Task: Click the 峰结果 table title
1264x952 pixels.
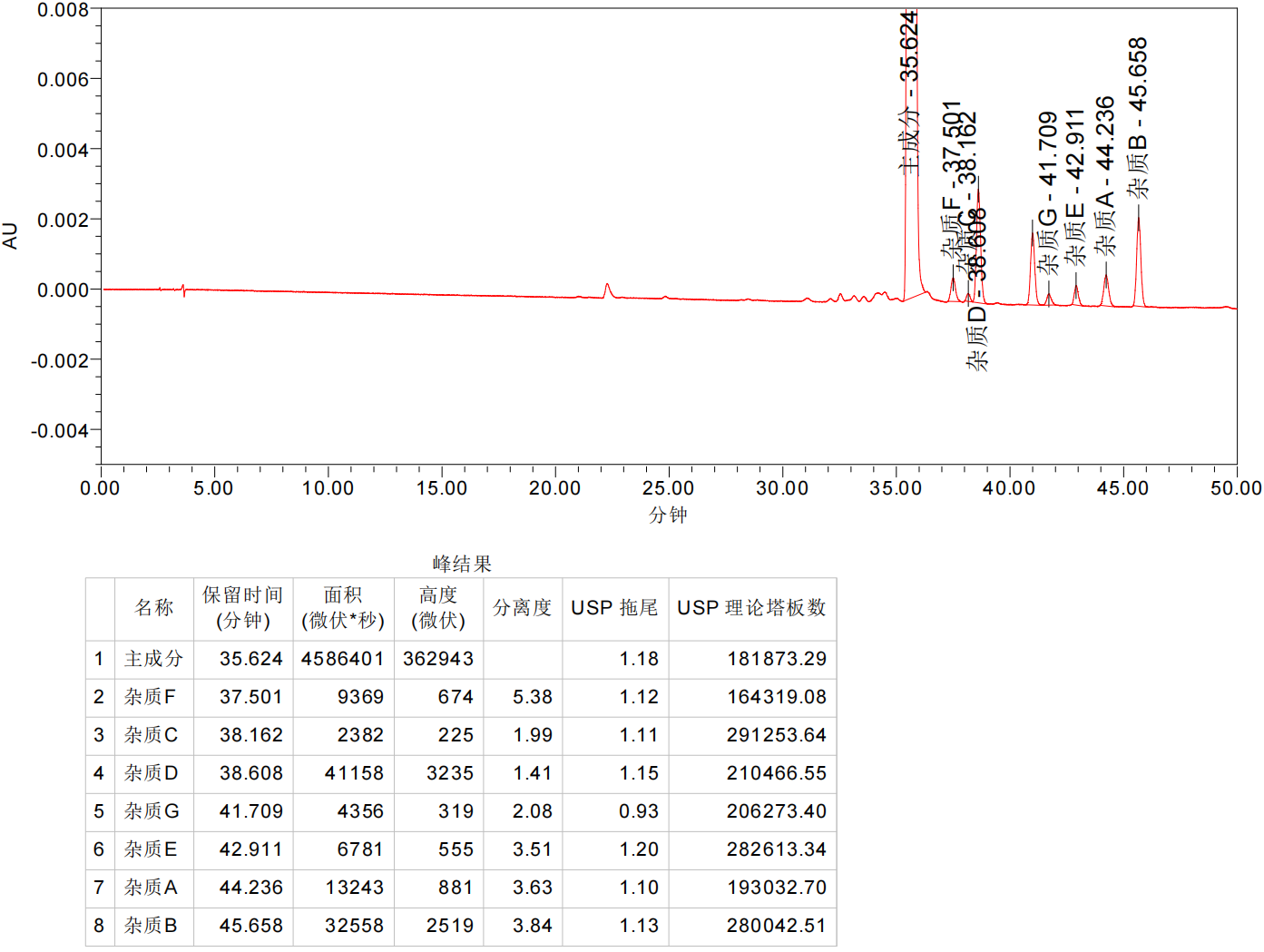Action: [x=462, y=564]
